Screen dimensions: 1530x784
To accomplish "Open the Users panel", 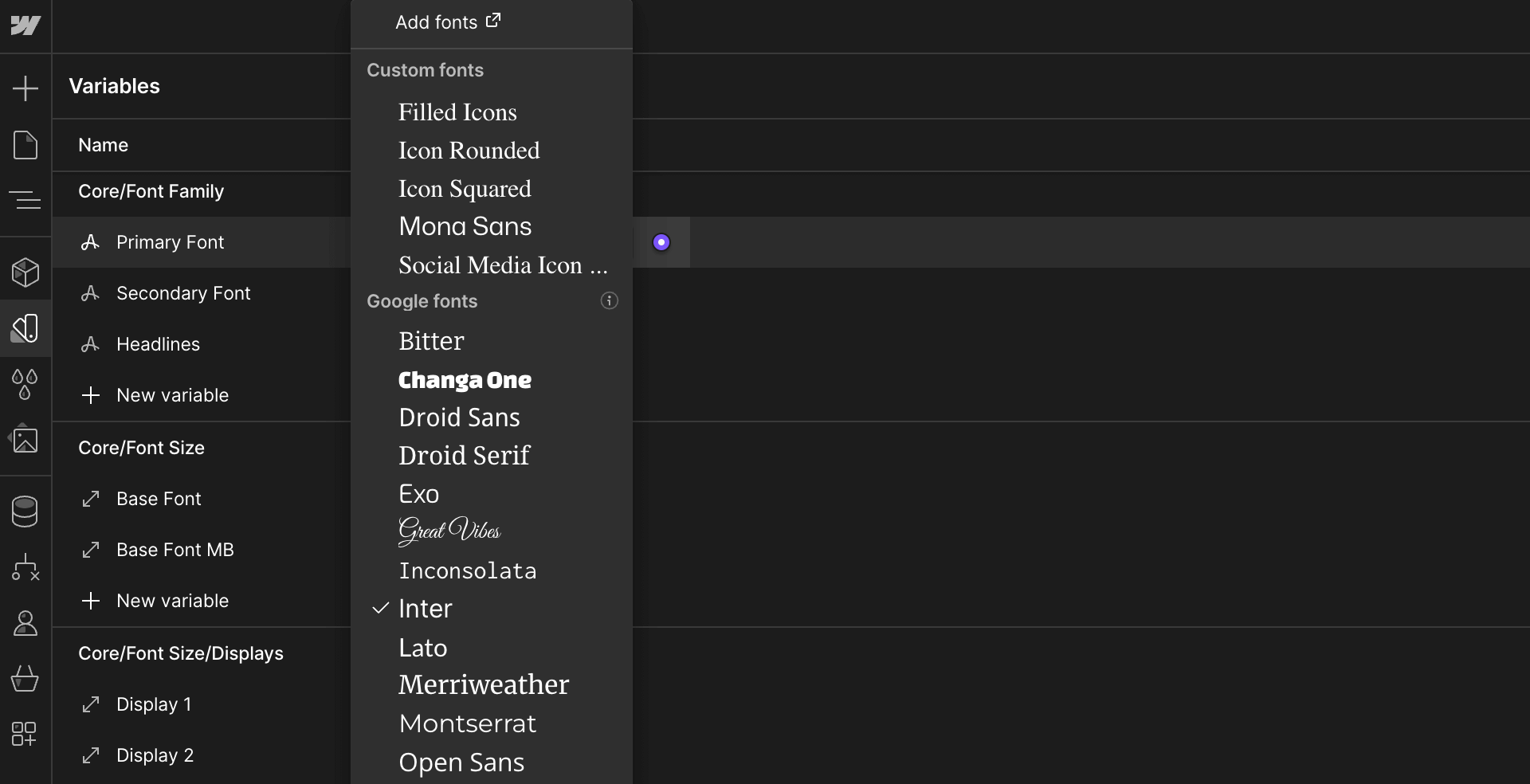I will (x=25, y=624).
